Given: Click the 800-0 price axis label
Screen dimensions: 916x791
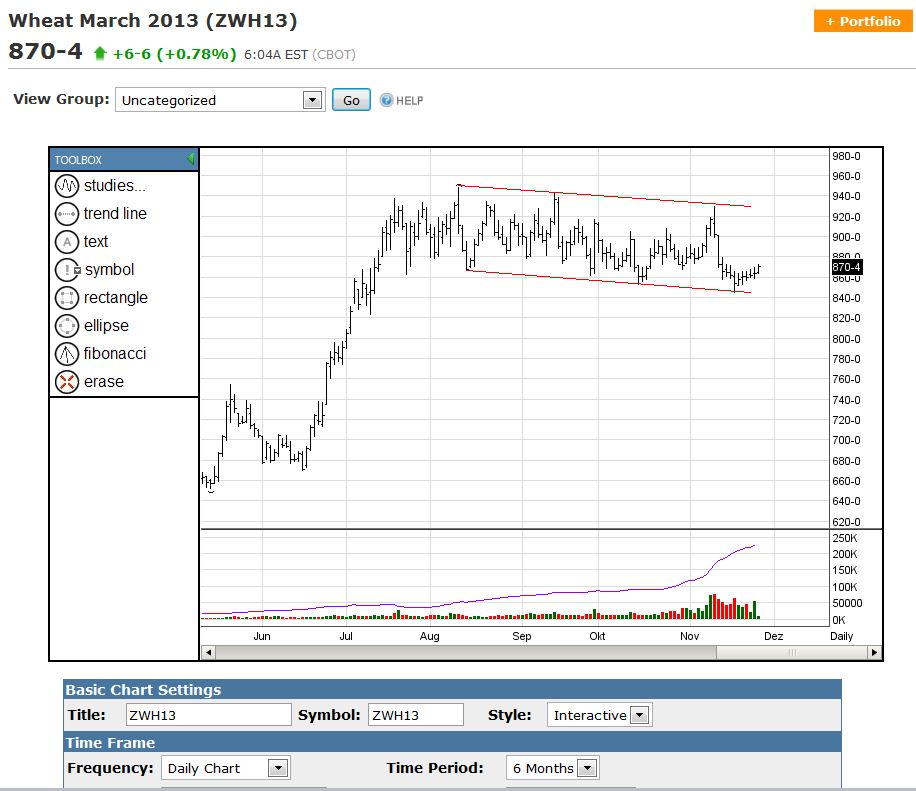Looking at the screenshot, I should pos(846,339).
